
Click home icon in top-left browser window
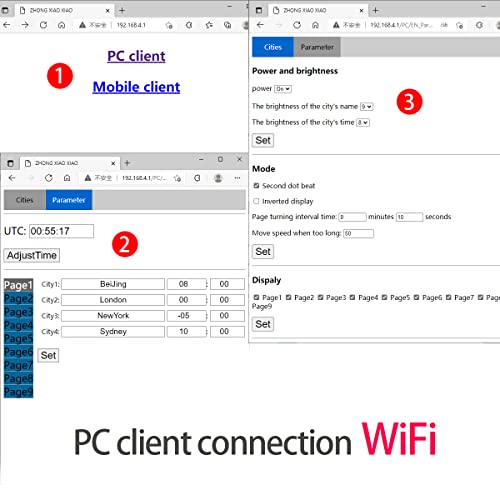tap(61, 25)
